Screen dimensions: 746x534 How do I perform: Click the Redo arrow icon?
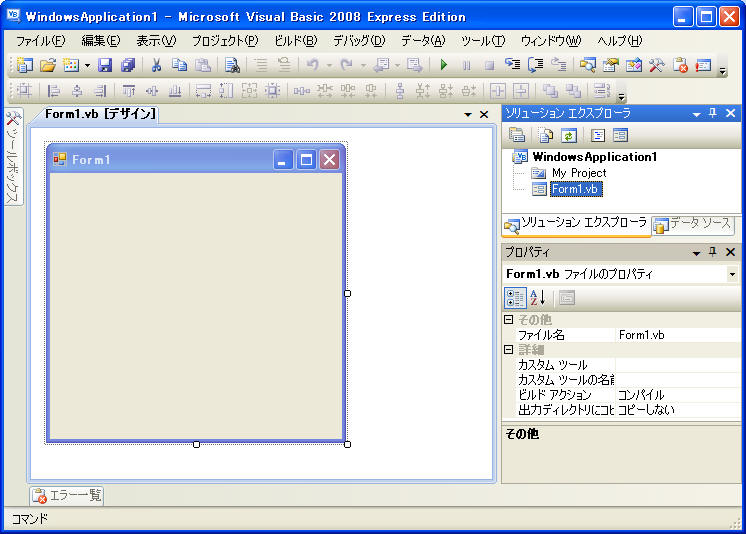(346, 65)
